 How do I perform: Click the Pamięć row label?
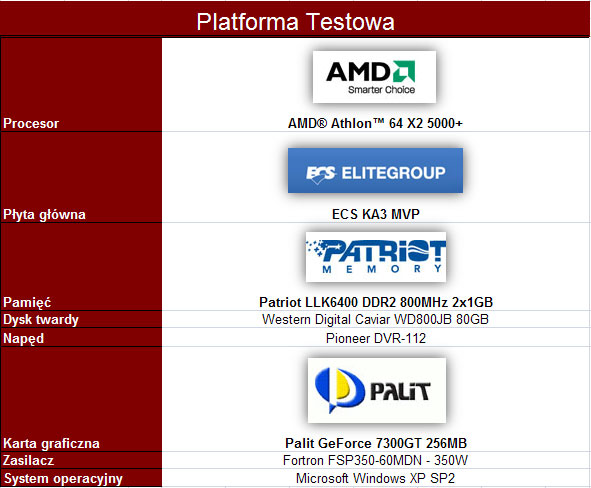[27, 302]
